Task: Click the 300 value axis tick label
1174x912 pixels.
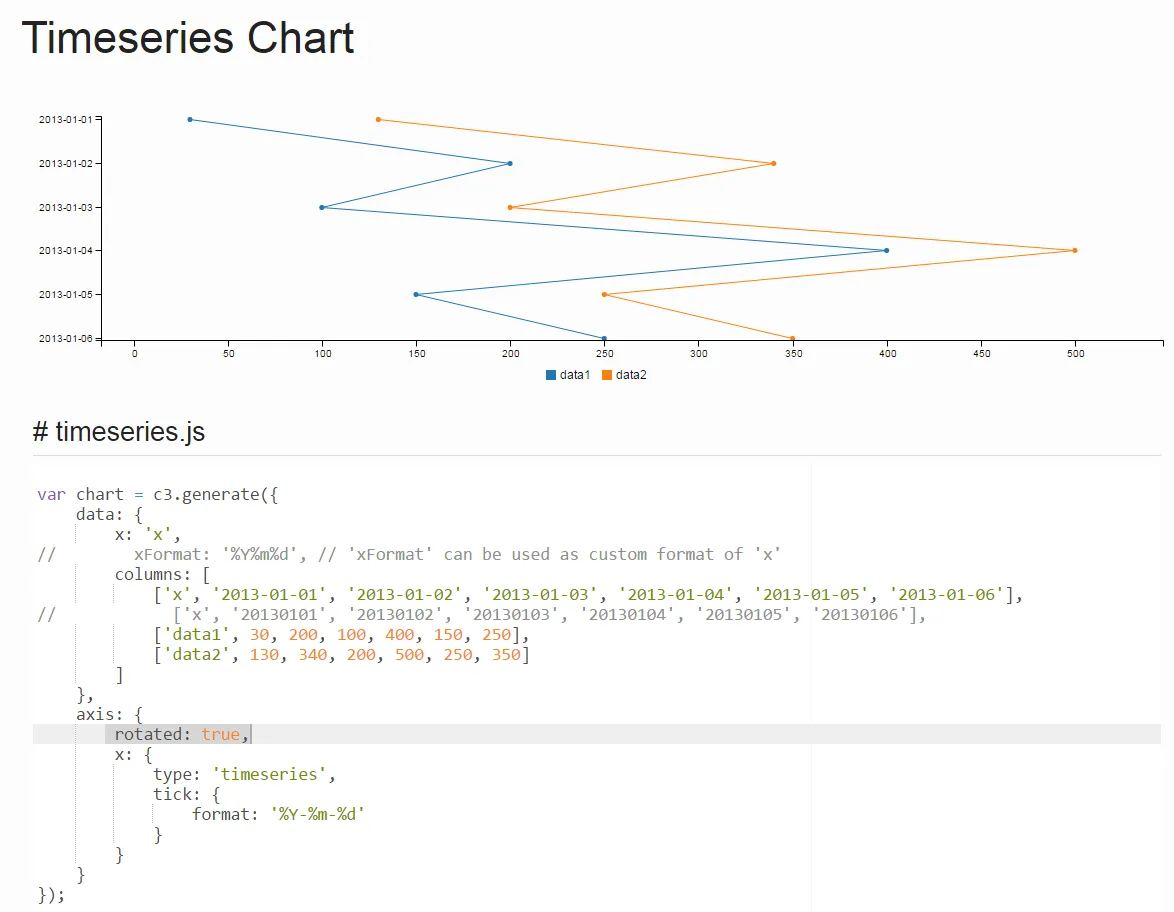Action: click(699, 353)
